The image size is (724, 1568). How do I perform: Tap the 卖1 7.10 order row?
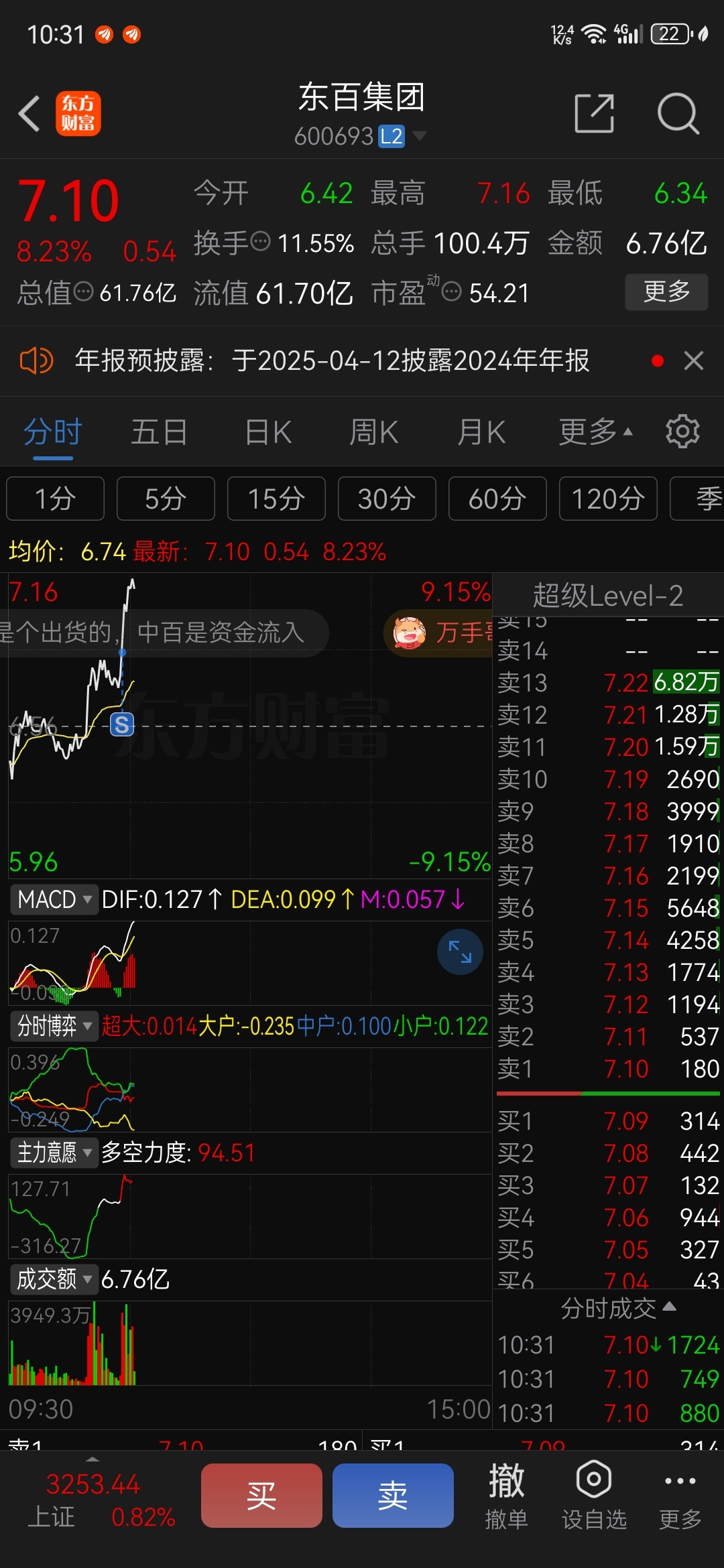608,1069
